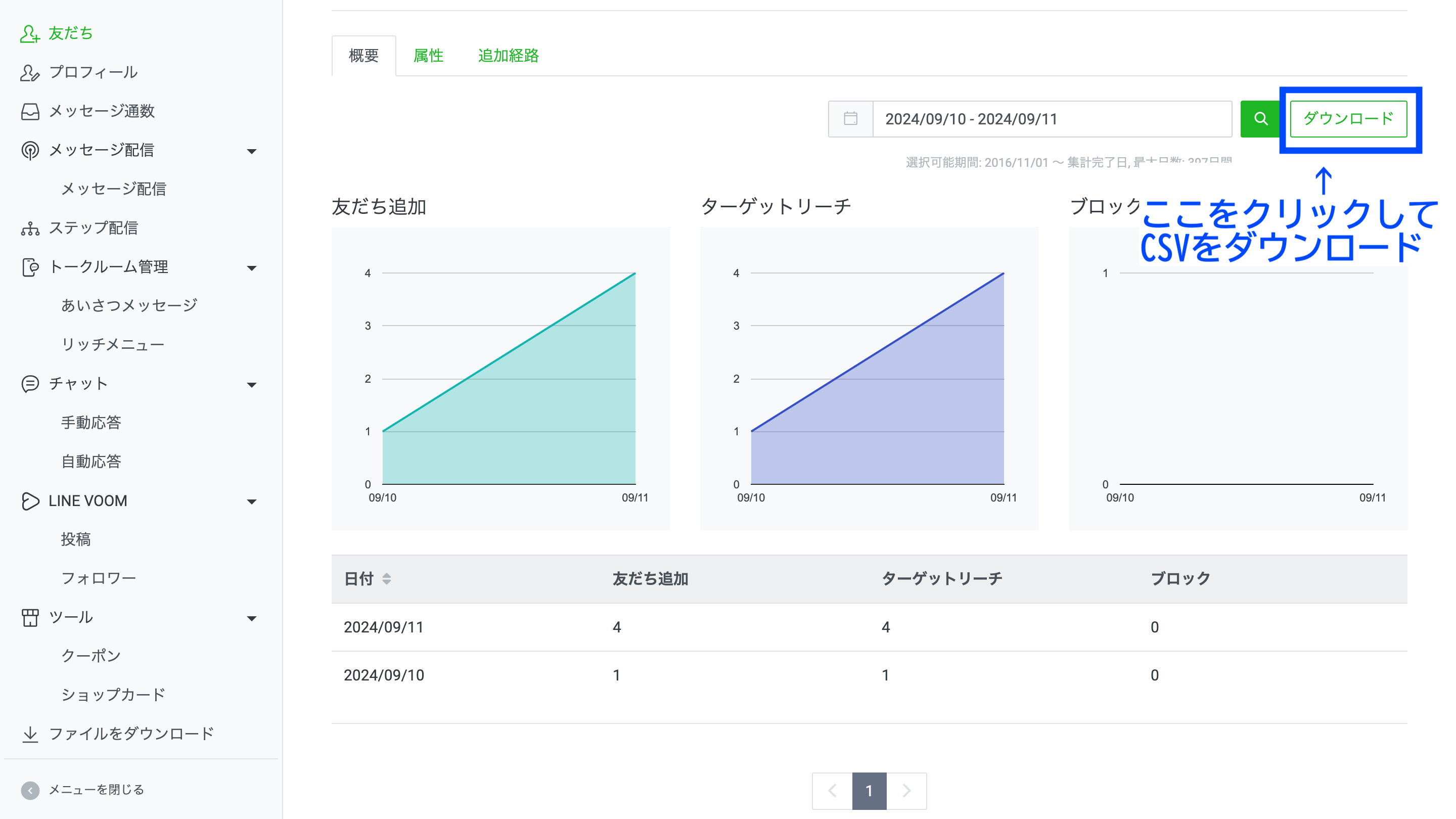Click the プロフィール sidebar icon

29,72
